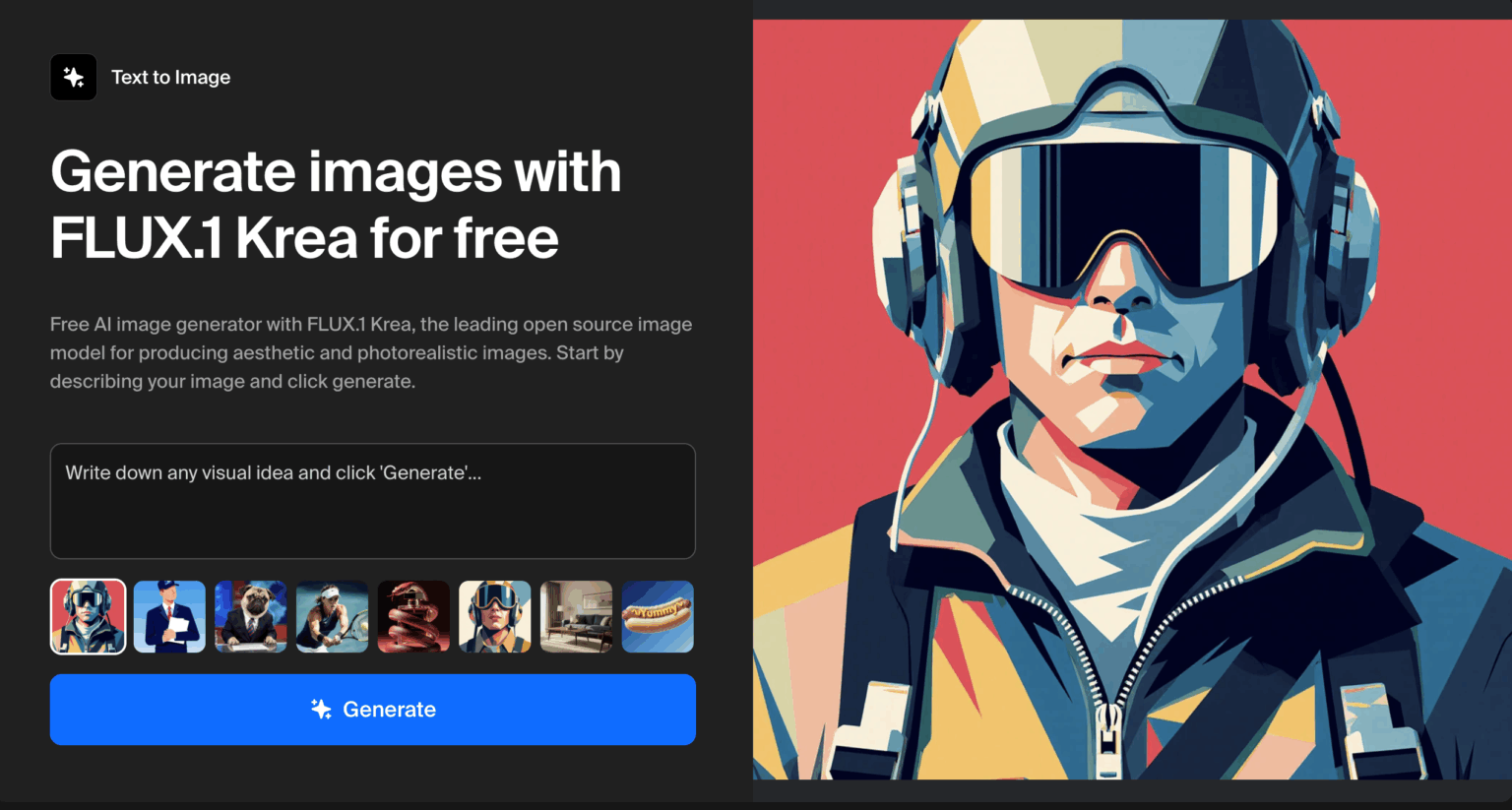1512x810 pixels.
Task: Click the blue Generate button
Action: pyautogui.click(x=373, y=710)
